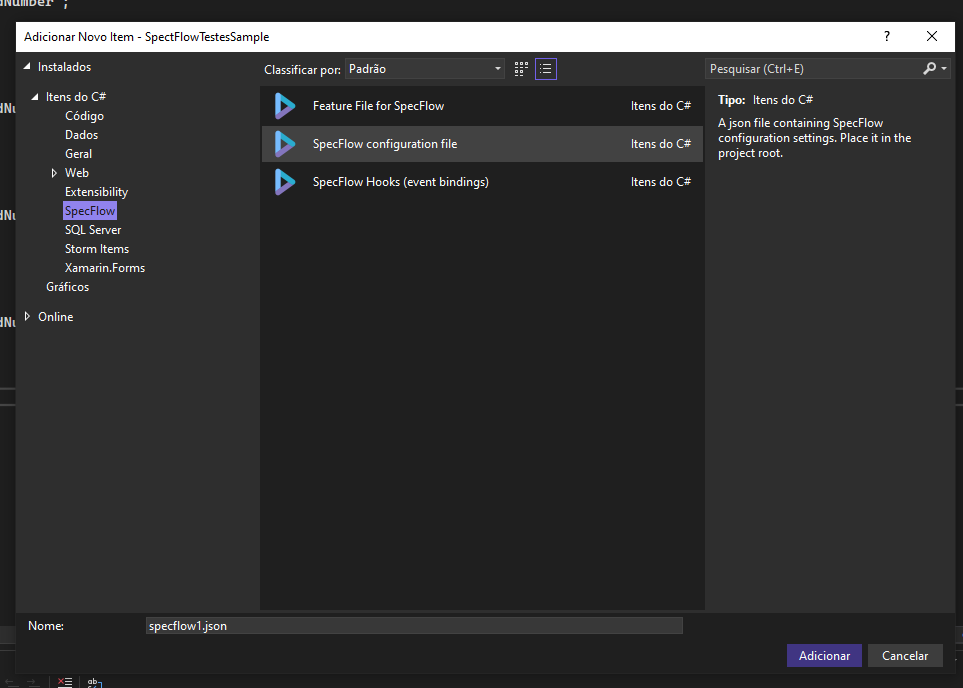Select the Storm Items category

pos(97,249)
